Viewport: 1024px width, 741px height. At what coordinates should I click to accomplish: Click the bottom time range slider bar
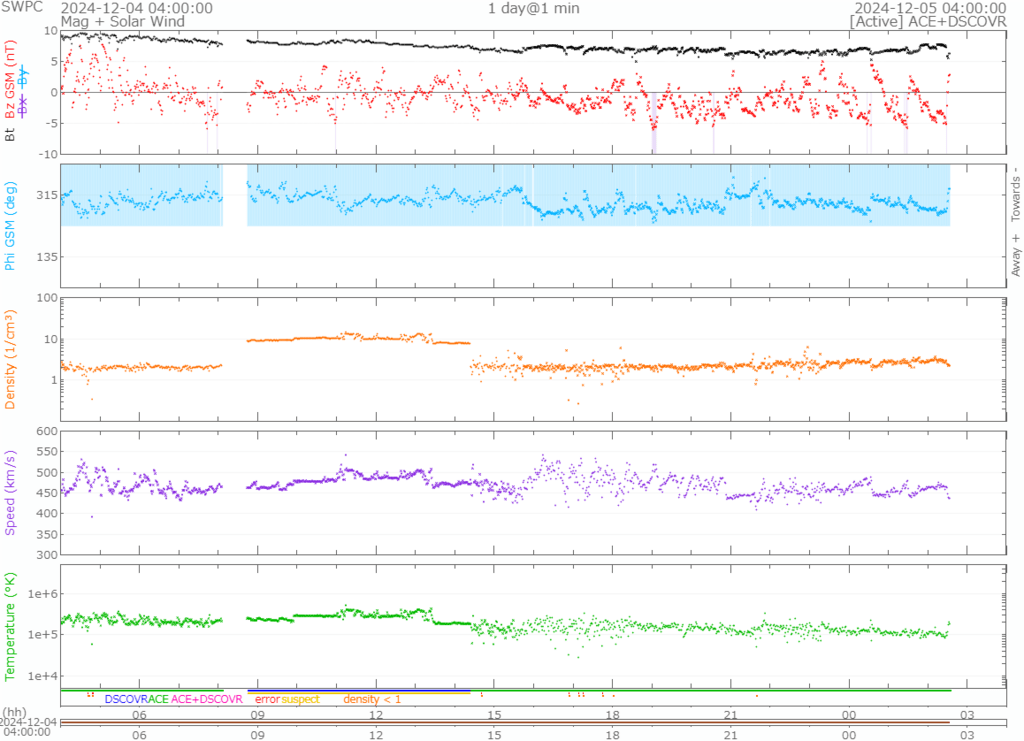click(x=505, y=722)
